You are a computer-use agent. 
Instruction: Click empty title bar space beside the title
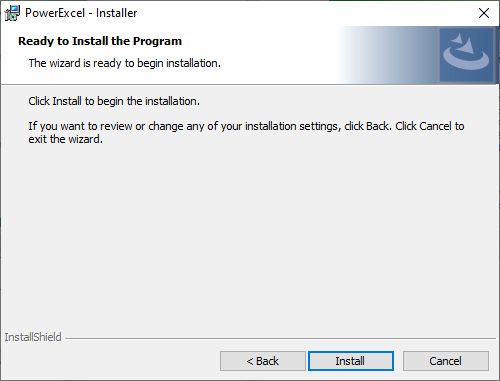300,13
